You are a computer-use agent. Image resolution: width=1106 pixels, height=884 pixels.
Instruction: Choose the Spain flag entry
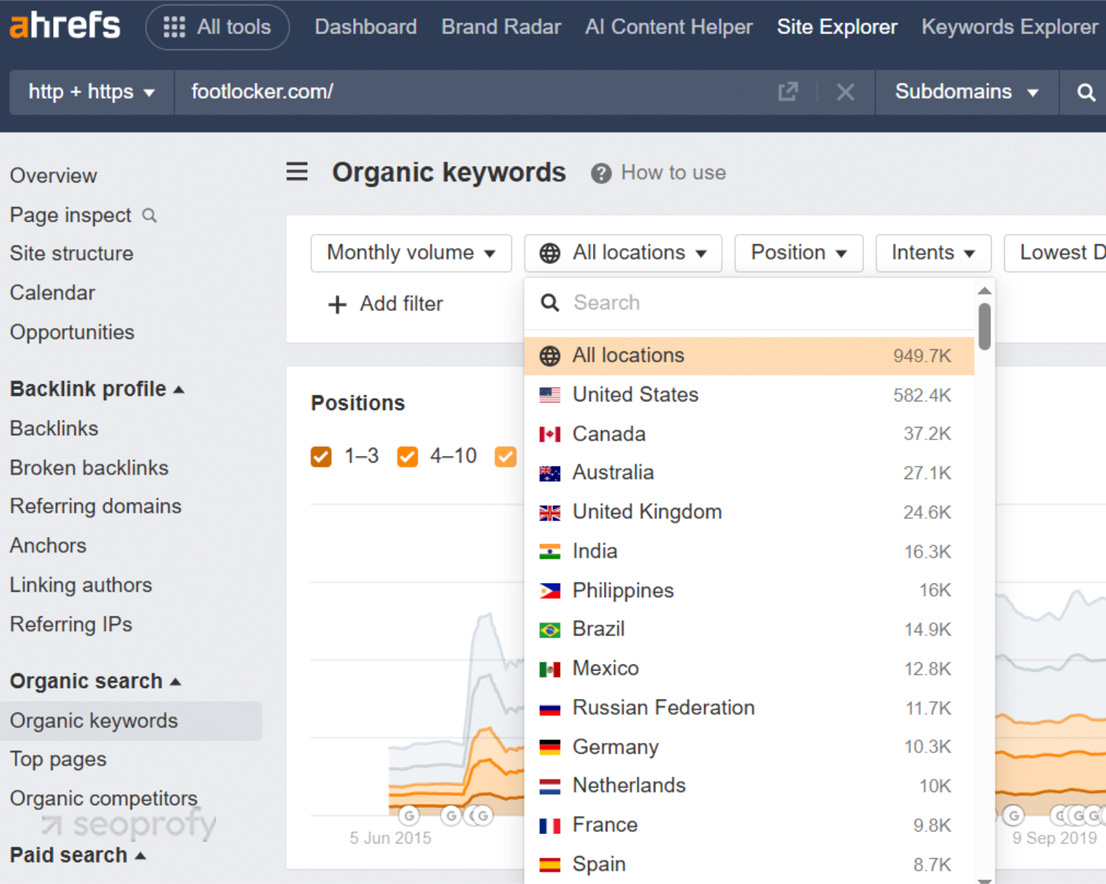click(749, 864)
